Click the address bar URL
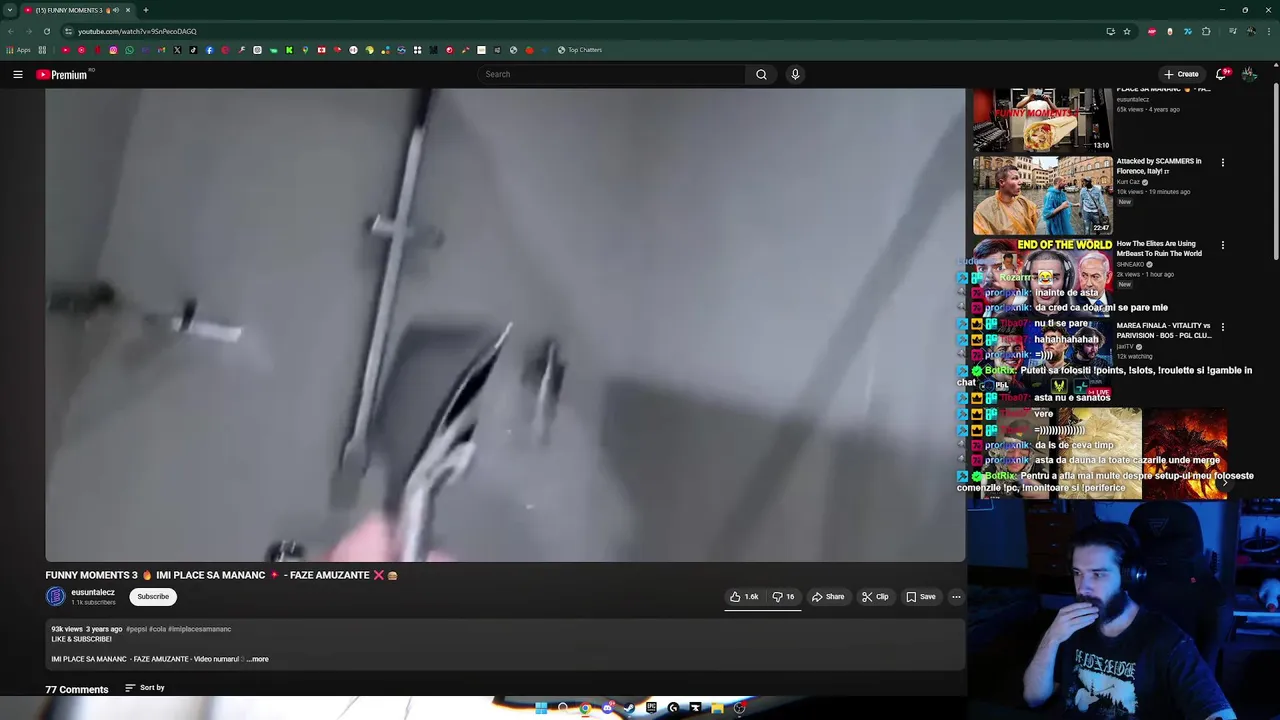 [137, 31]
